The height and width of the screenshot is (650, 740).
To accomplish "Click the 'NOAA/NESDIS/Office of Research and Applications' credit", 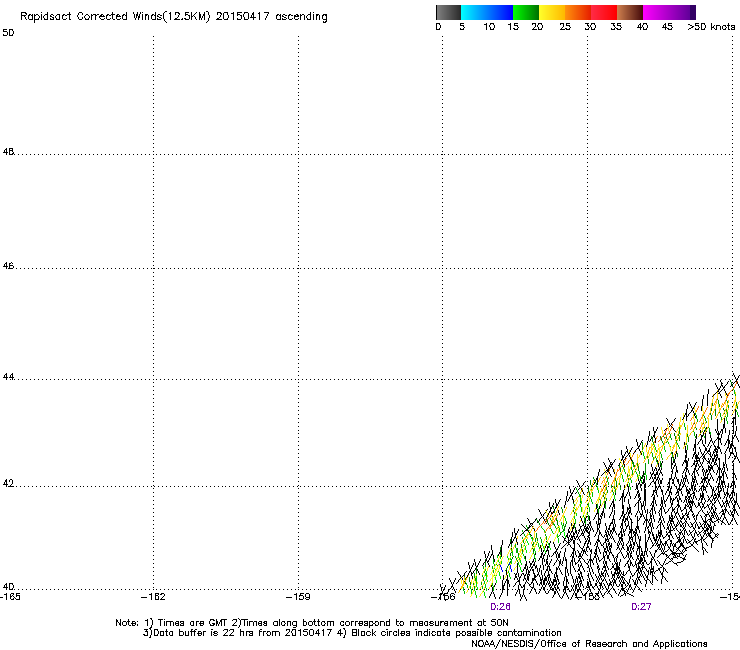I will point(589,644).
